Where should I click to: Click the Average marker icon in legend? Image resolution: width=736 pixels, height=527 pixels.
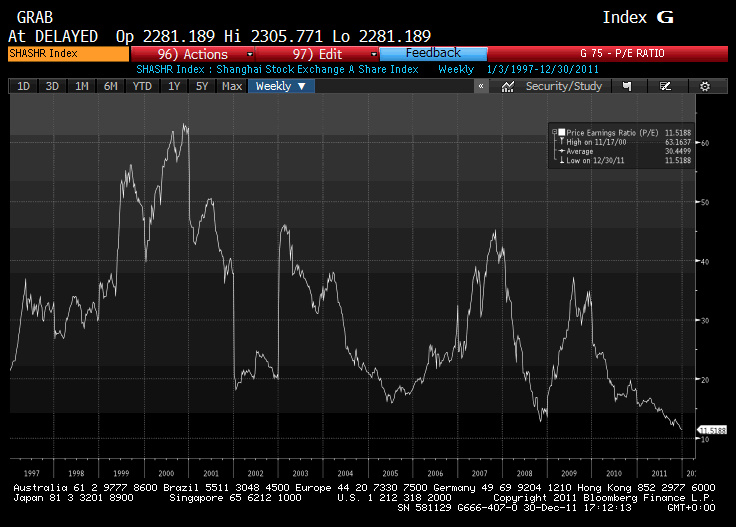tap(561, 151)
